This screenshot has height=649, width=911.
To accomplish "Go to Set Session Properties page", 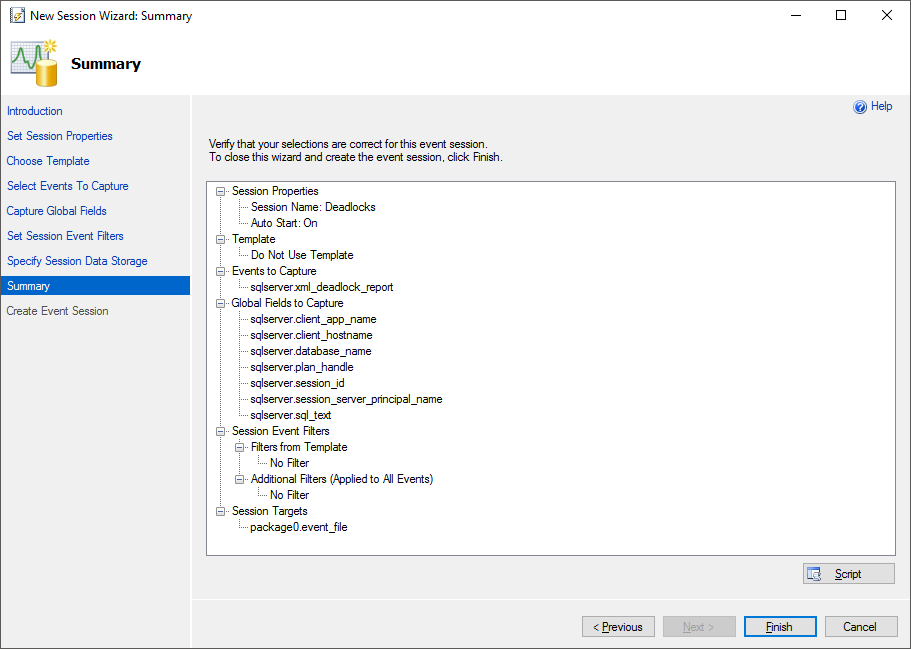I will click(x=60, y=136).
